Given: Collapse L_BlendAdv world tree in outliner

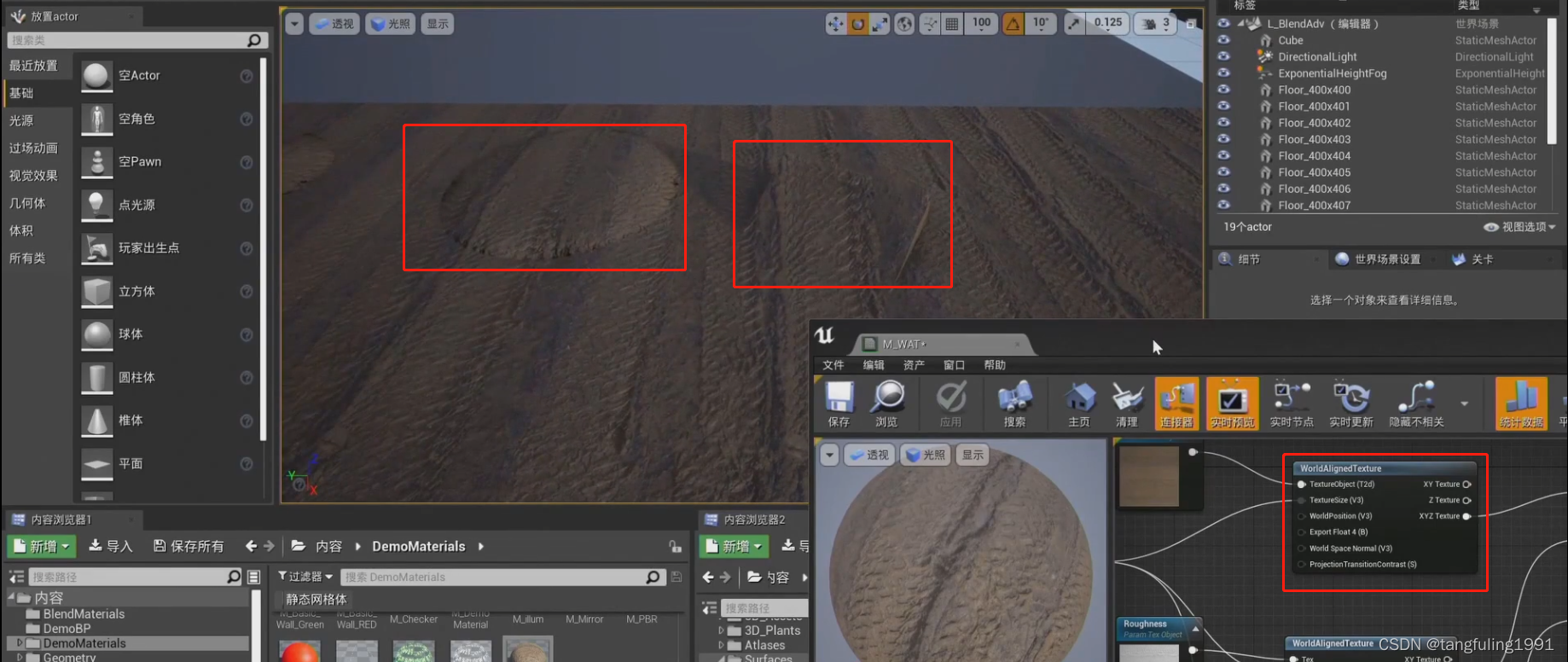Looking at the screenshot, I should [x=1241, y=24].
